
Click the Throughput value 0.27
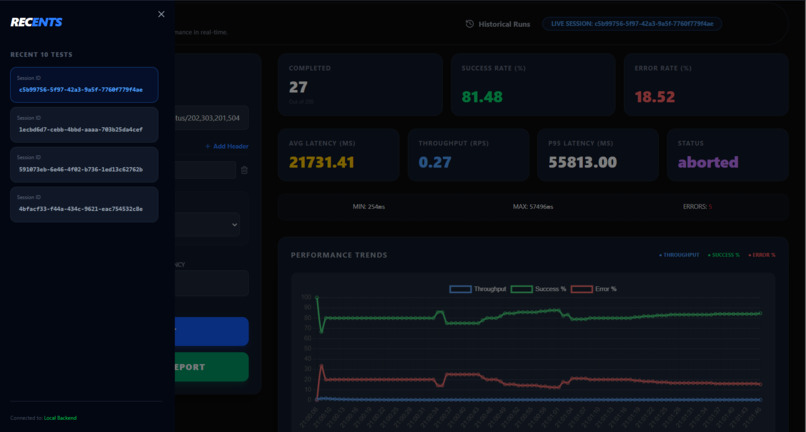tap(435, 162)
